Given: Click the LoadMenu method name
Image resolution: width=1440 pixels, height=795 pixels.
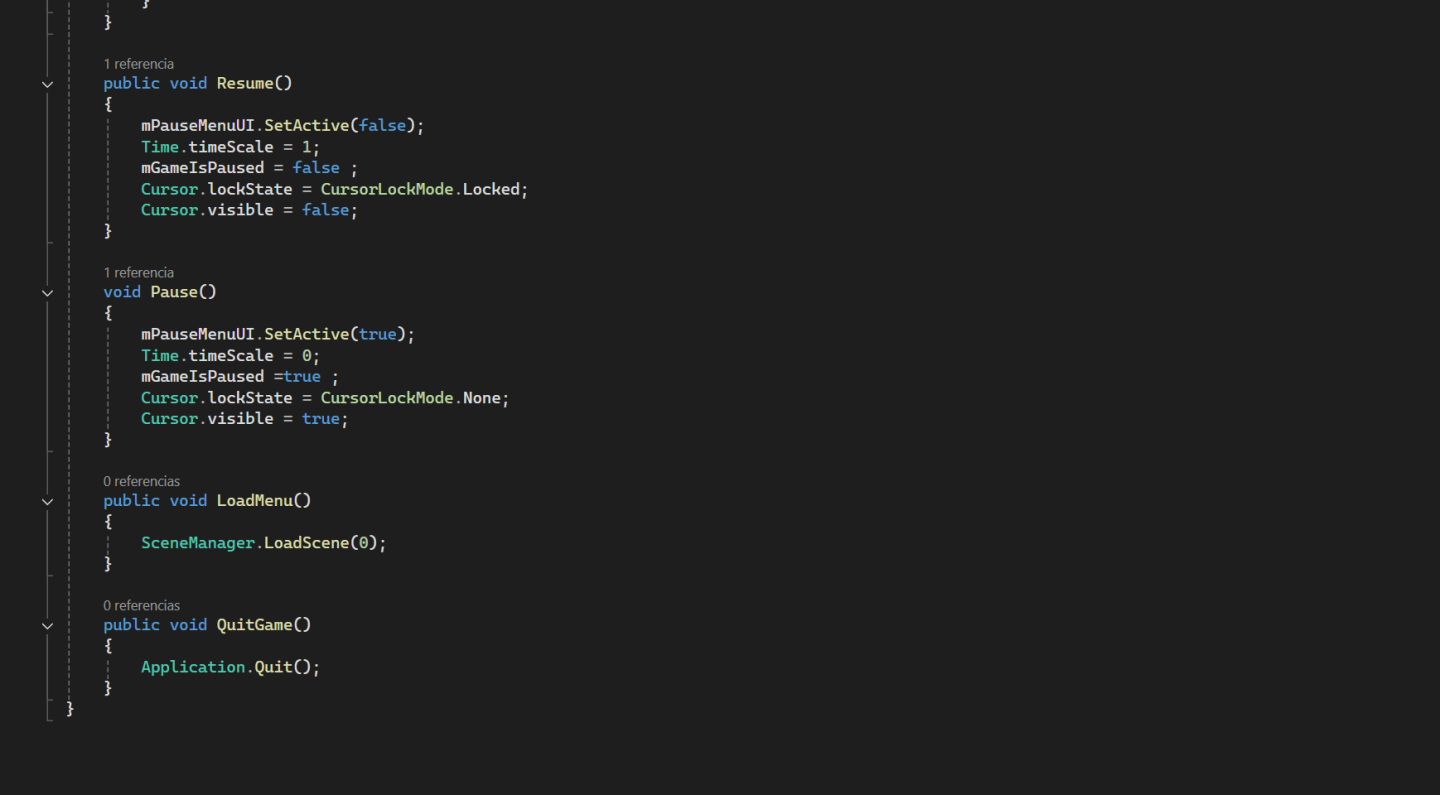Looking at the screenshot, I should coord(255,500).
